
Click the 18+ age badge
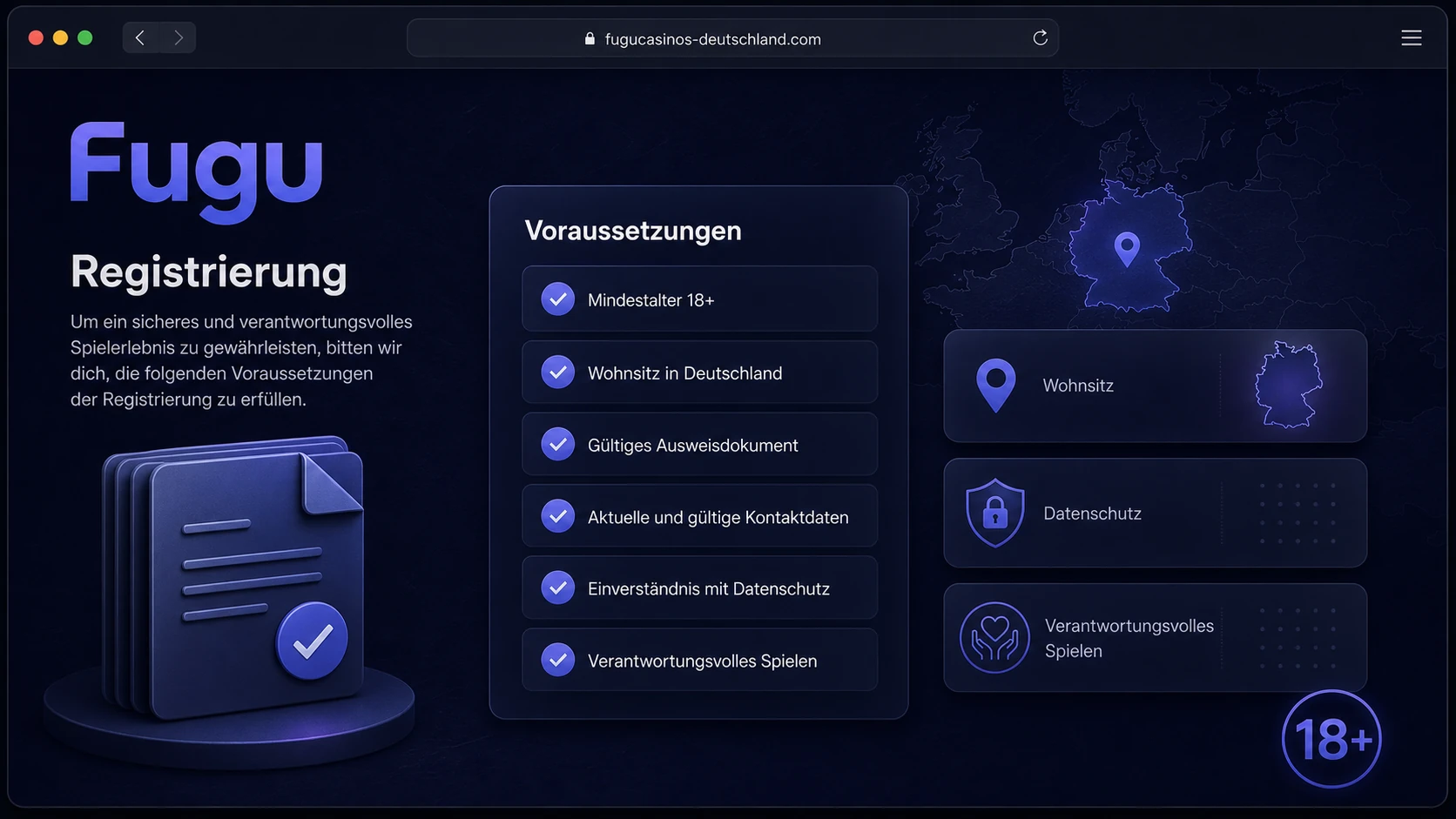click(x=1331, y=739)
